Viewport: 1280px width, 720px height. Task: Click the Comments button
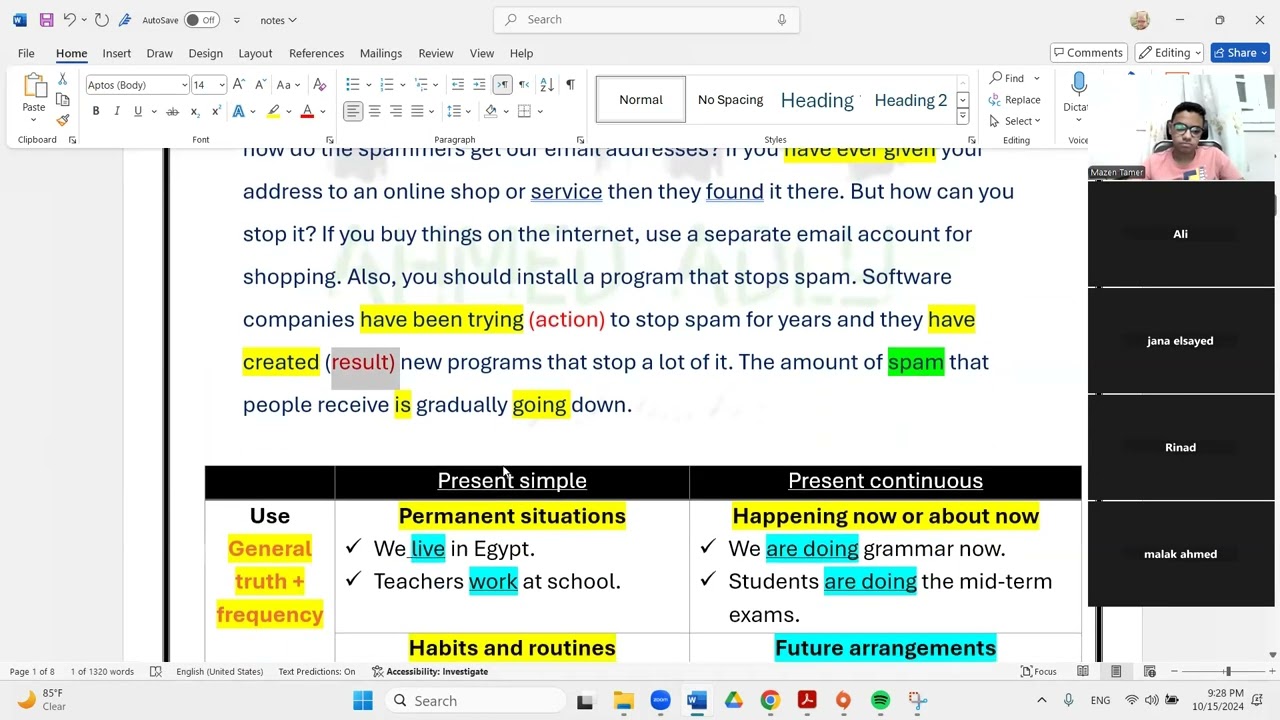pyautogui.click(x=1087, y=53)
